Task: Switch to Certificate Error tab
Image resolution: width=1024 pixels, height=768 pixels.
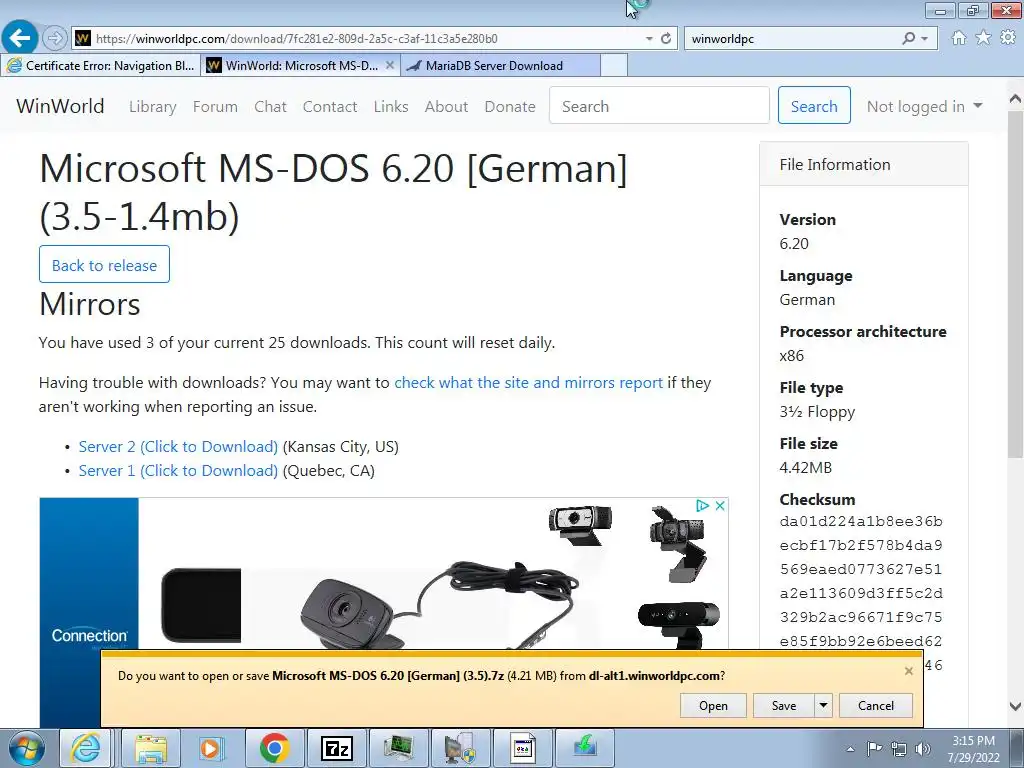Action: (101, 65)
